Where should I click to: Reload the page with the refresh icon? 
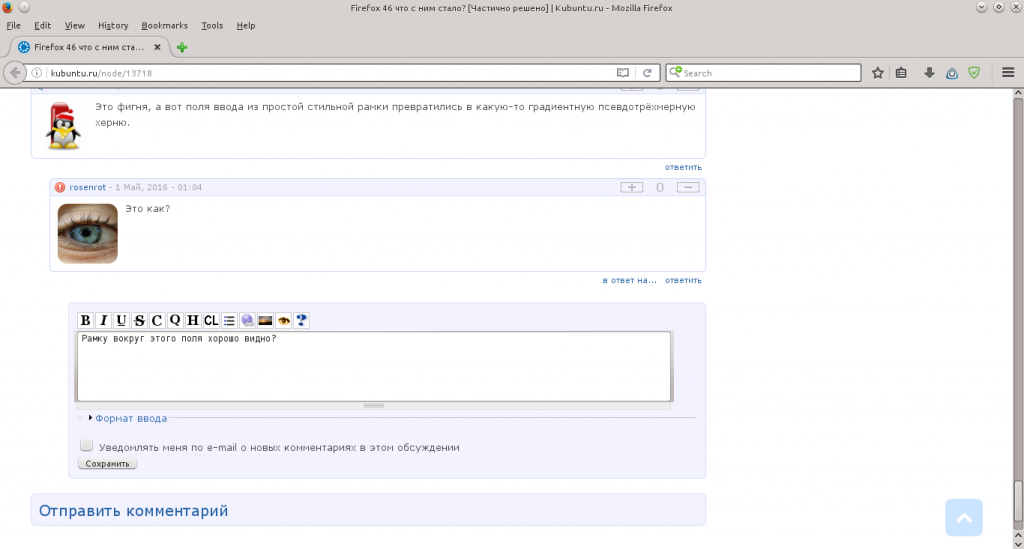[647, 73]
